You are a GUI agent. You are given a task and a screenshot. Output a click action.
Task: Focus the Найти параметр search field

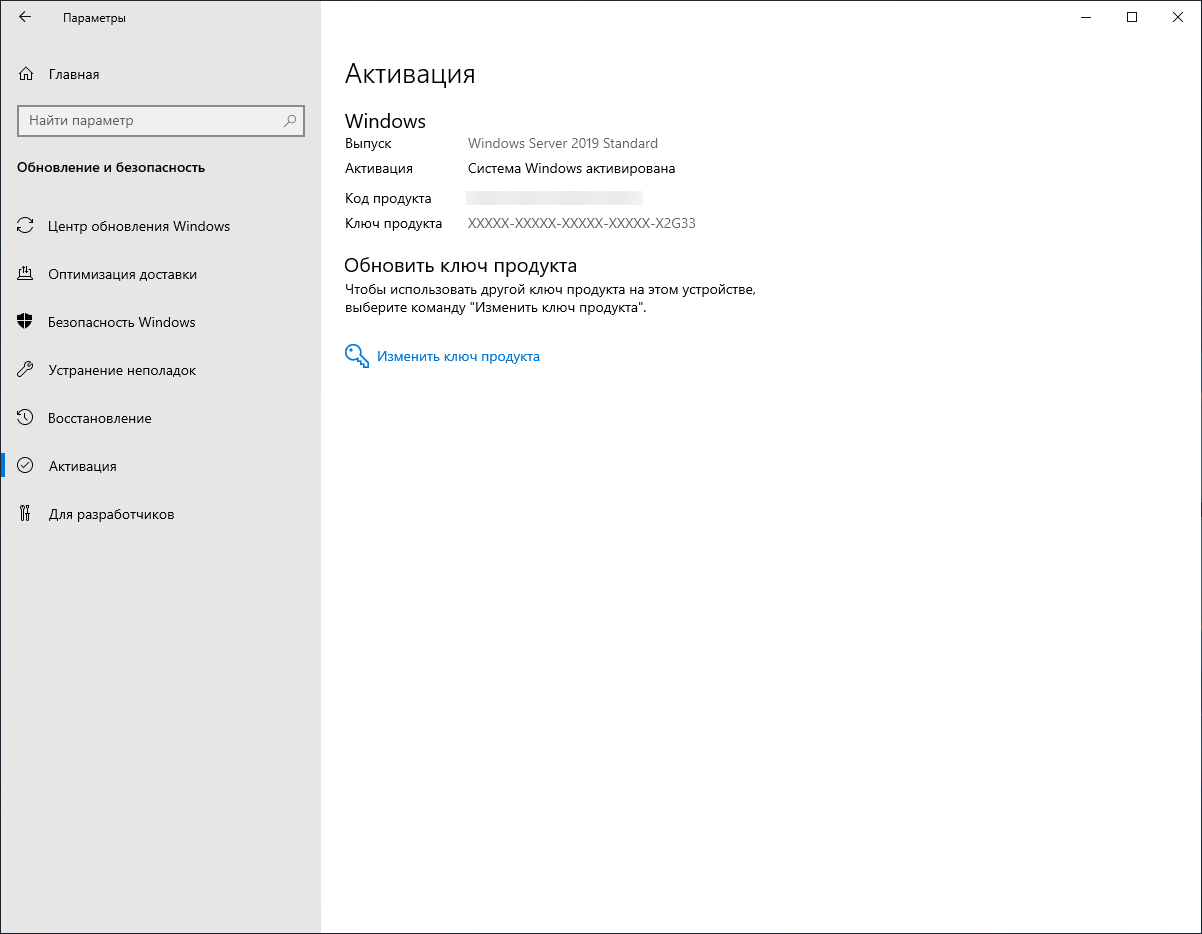161,120
